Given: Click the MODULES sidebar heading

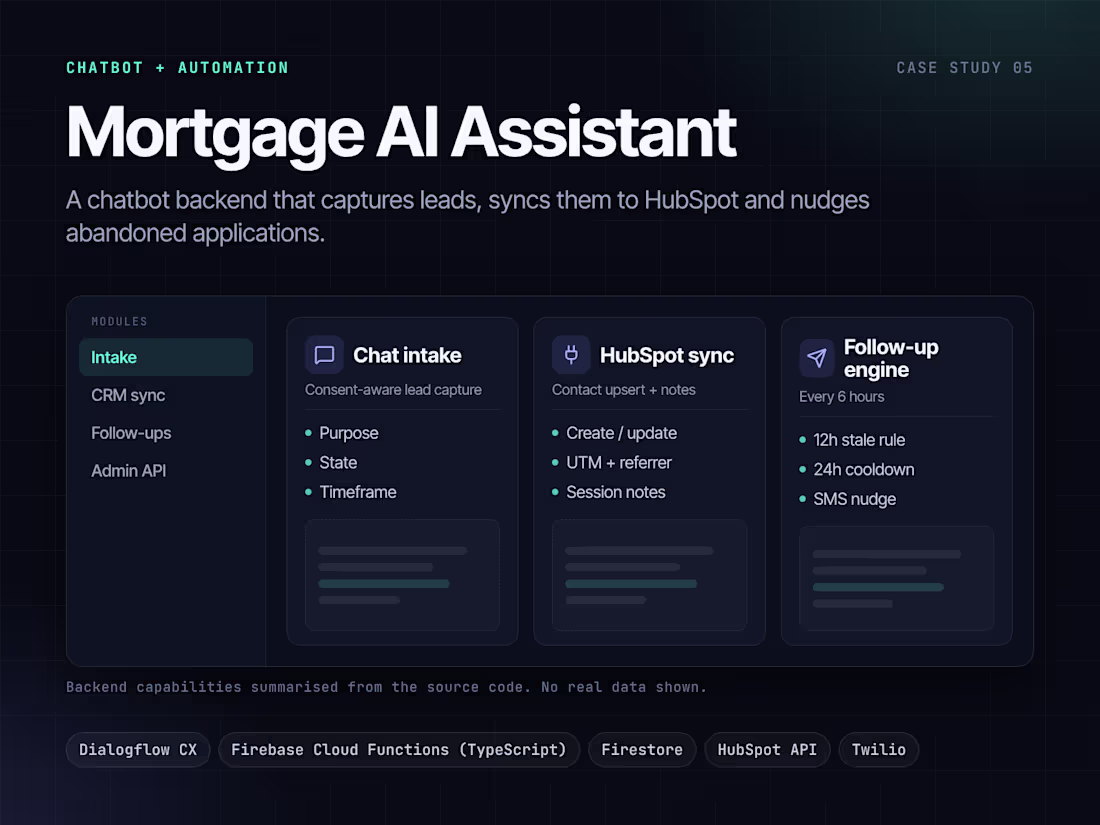Looking at the screenshot, I should 119,321.
